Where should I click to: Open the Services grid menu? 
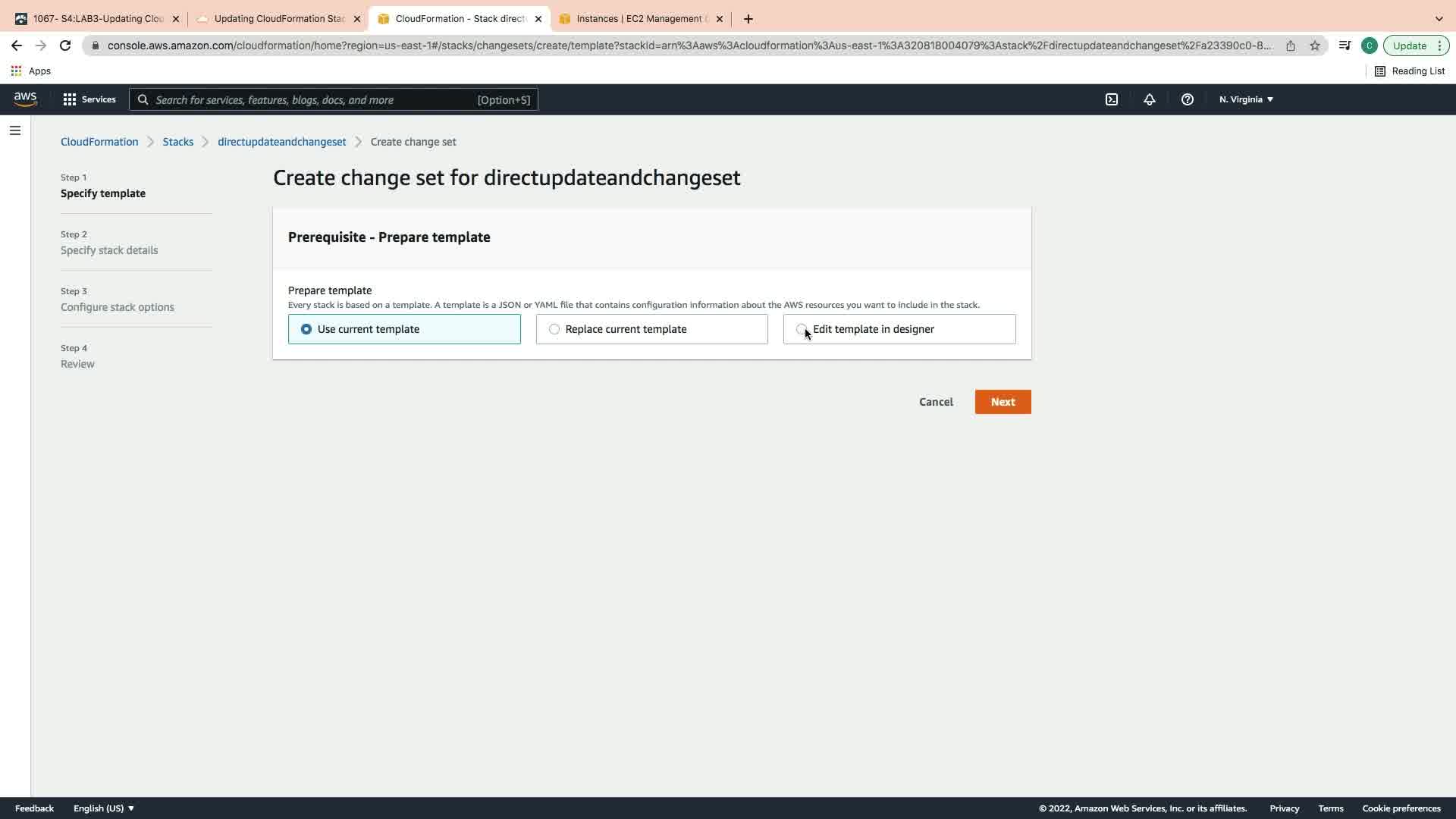tap(89, 99)
